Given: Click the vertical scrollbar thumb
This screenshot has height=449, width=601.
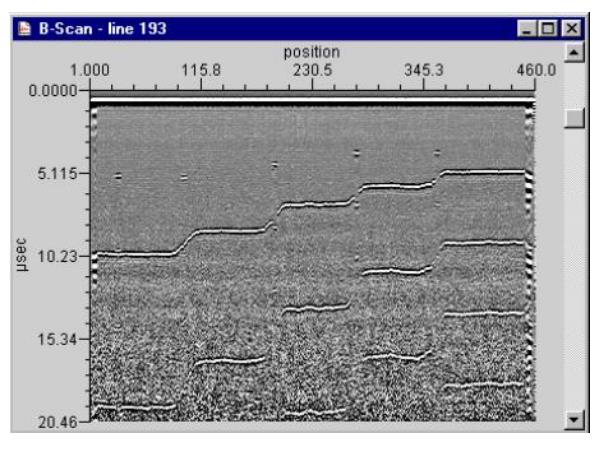Looking at the screenshot, I should (574, 118).
